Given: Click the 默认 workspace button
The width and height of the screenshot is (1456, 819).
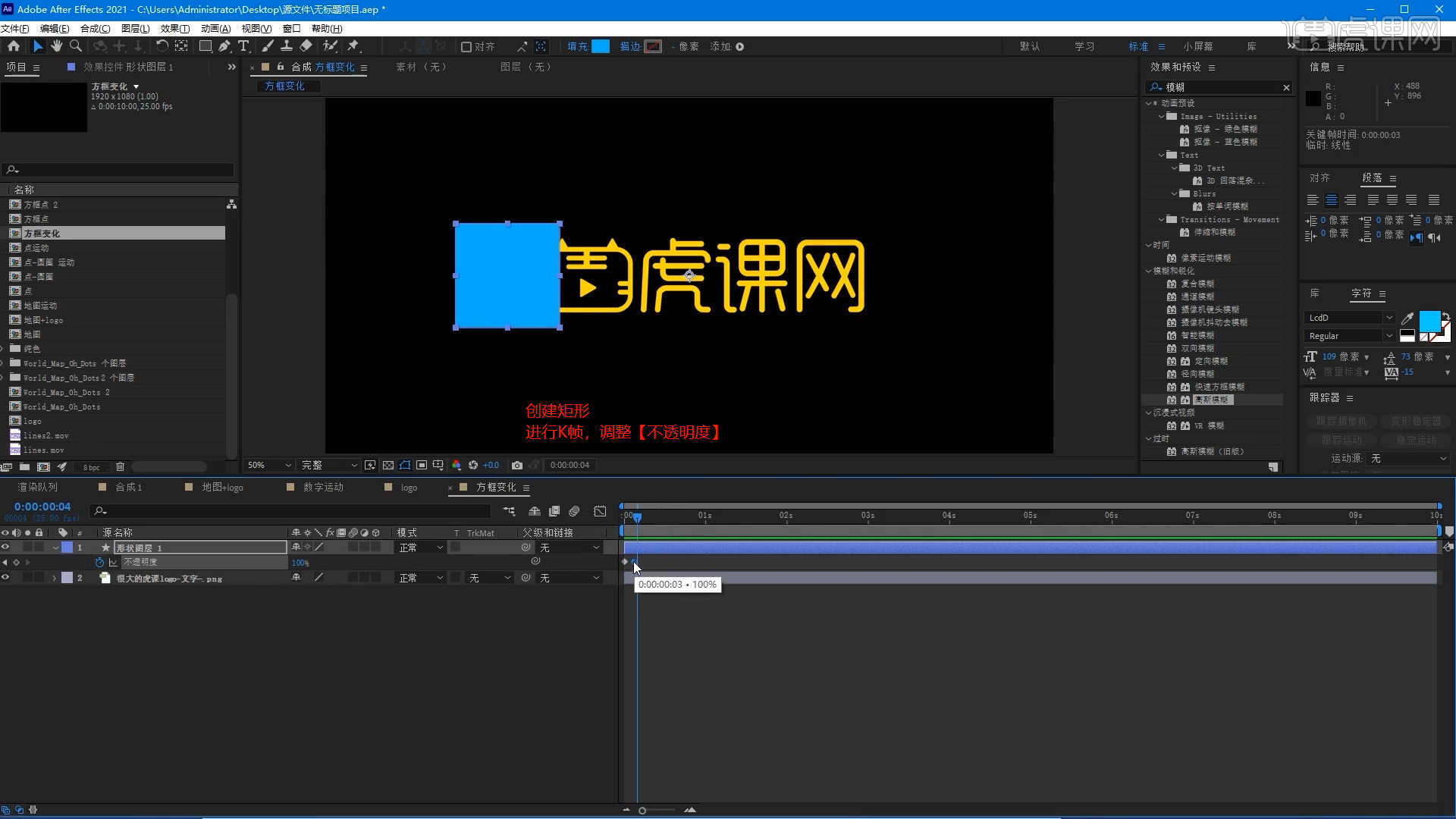Looking at the screenshot, I should (x=1029, y=46).
